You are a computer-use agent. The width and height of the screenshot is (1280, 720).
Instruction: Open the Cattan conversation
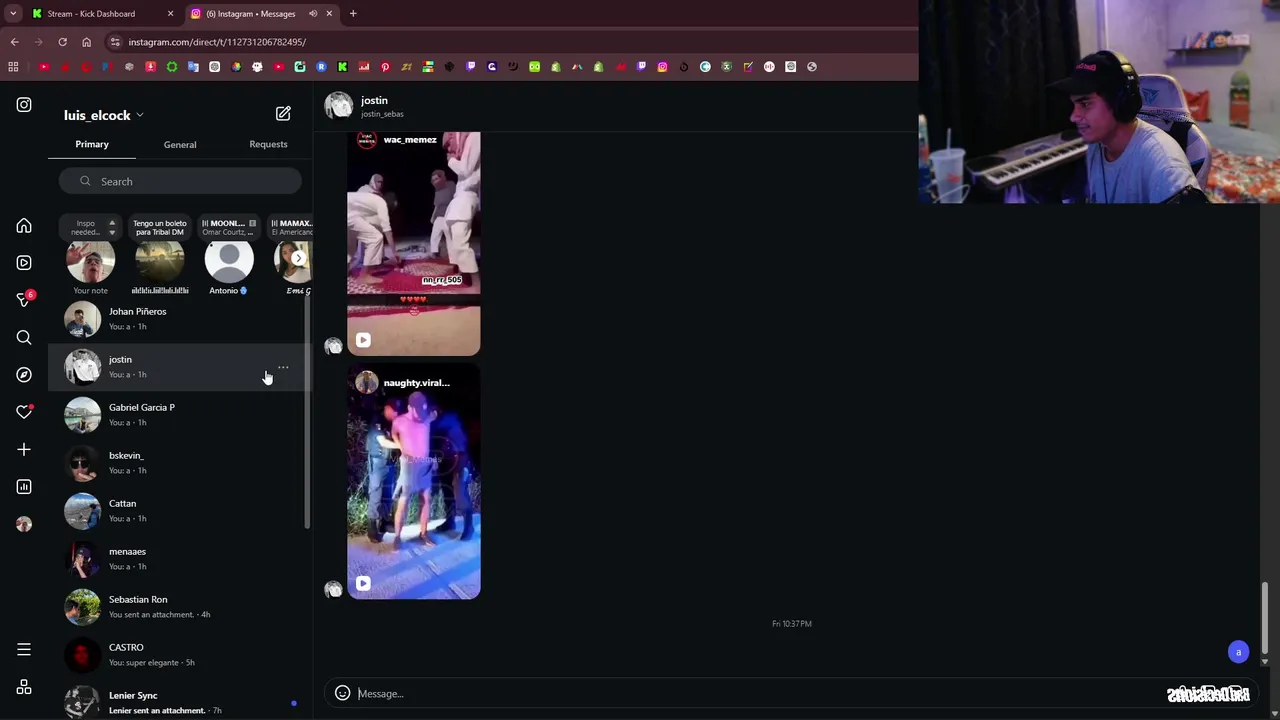pos(180,511)
